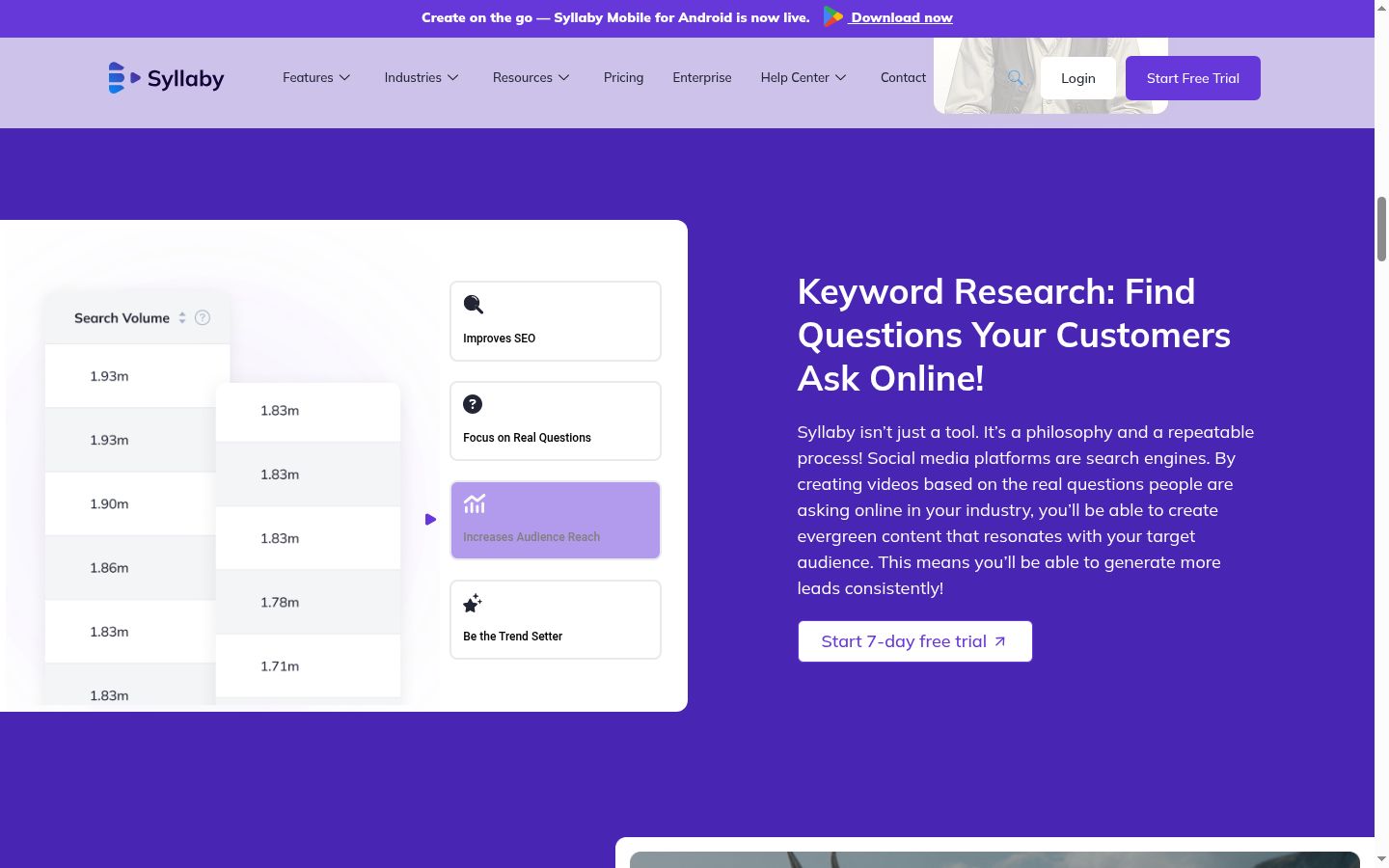Follow the Download now link
The image size is (1389, 868).
click(901, 17)
